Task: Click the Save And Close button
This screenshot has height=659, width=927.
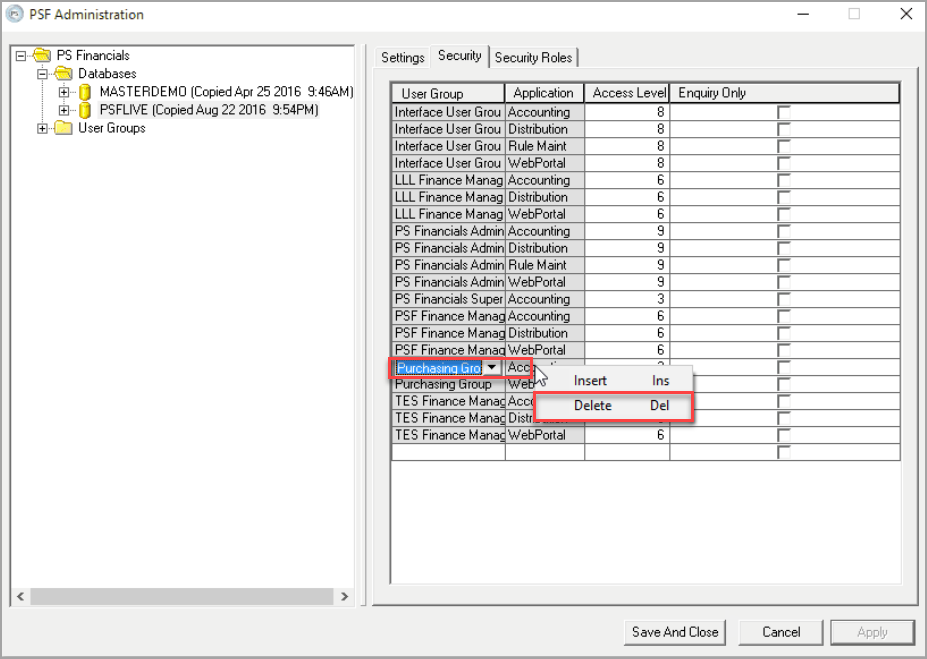Action: click(x=675, y=632)
